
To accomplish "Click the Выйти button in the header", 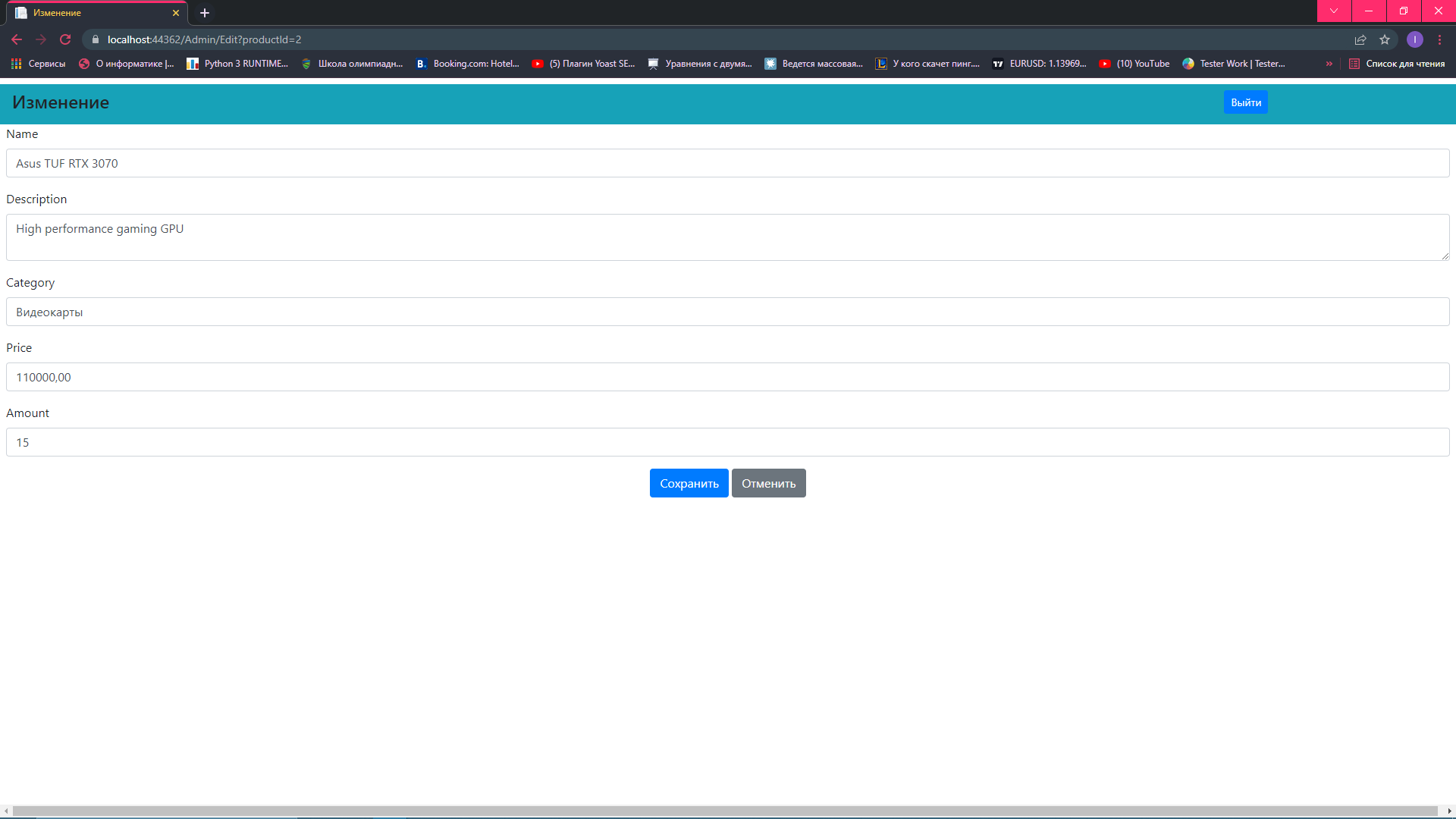I will (x=1245, y=102).
